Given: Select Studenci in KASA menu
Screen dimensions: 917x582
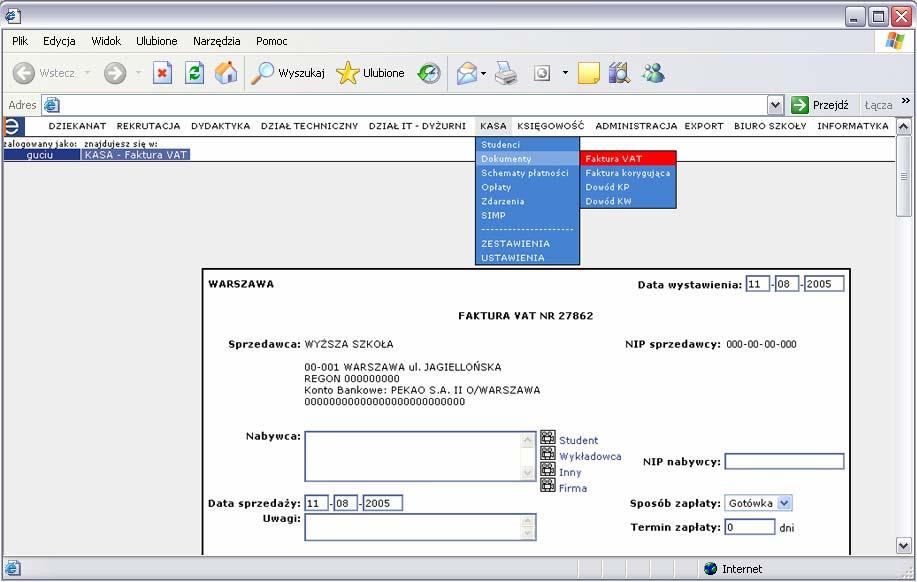Looking at the screenshot, I should pyautogui.click(x=528, y=144).
